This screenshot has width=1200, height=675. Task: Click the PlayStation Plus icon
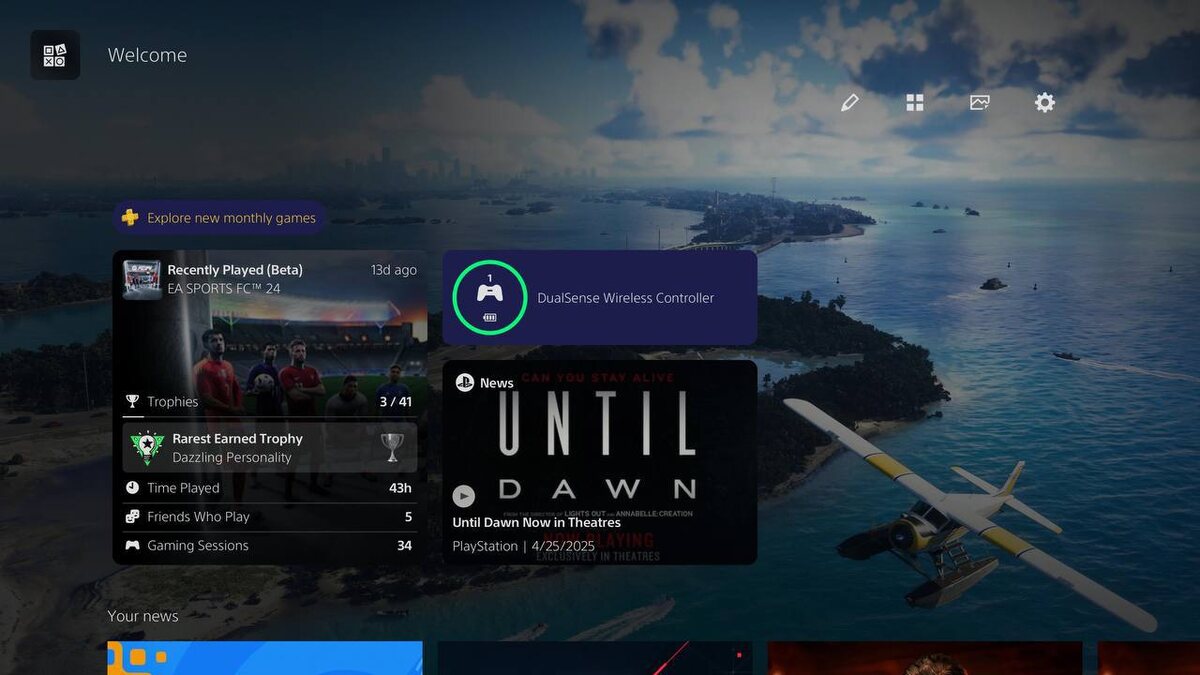130,217
